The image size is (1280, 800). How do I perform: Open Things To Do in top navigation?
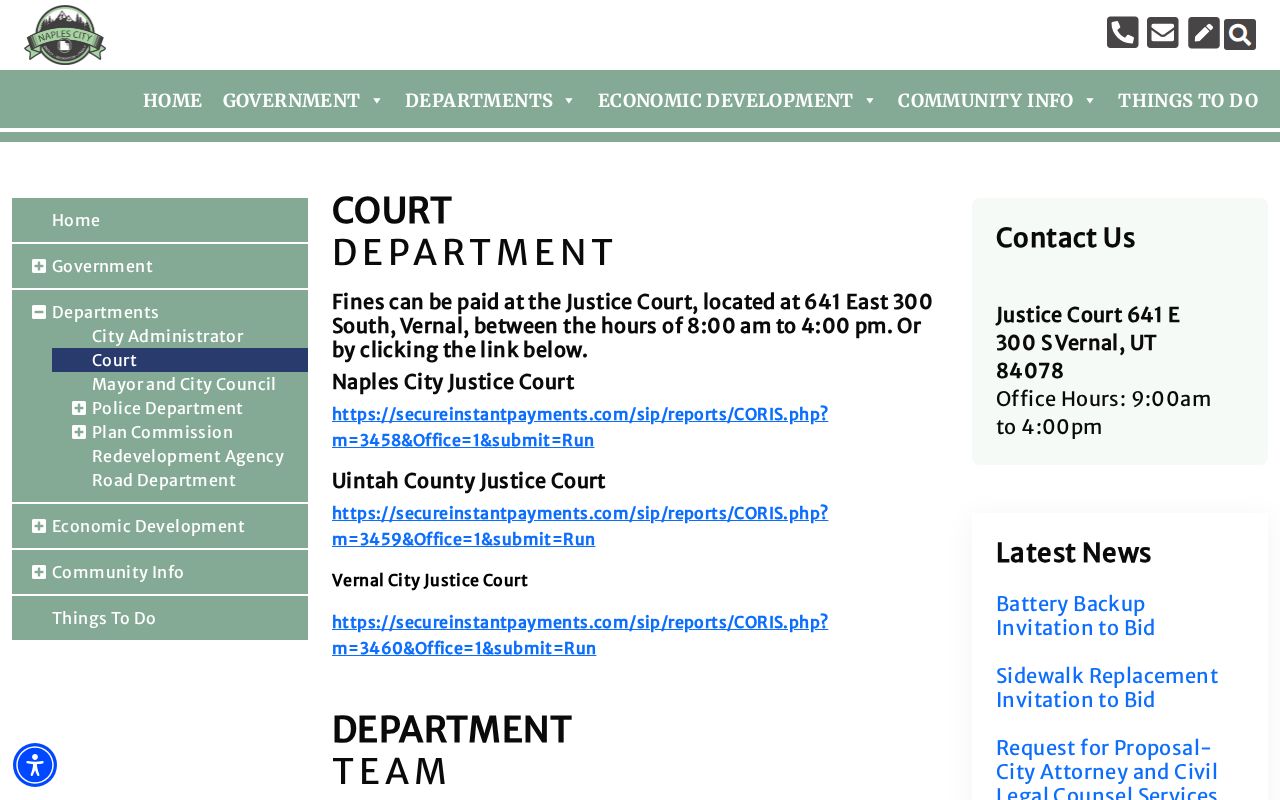(1188, 100)
